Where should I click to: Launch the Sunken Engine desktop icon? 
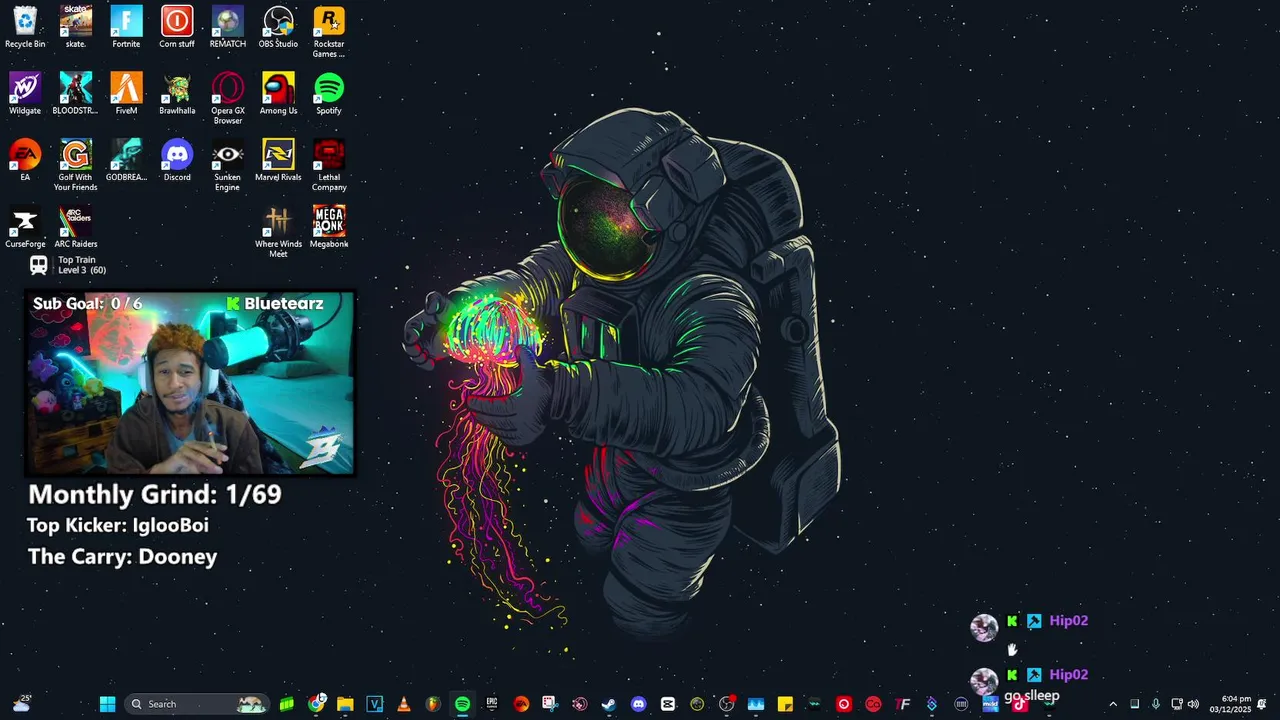tap(228, 165)
